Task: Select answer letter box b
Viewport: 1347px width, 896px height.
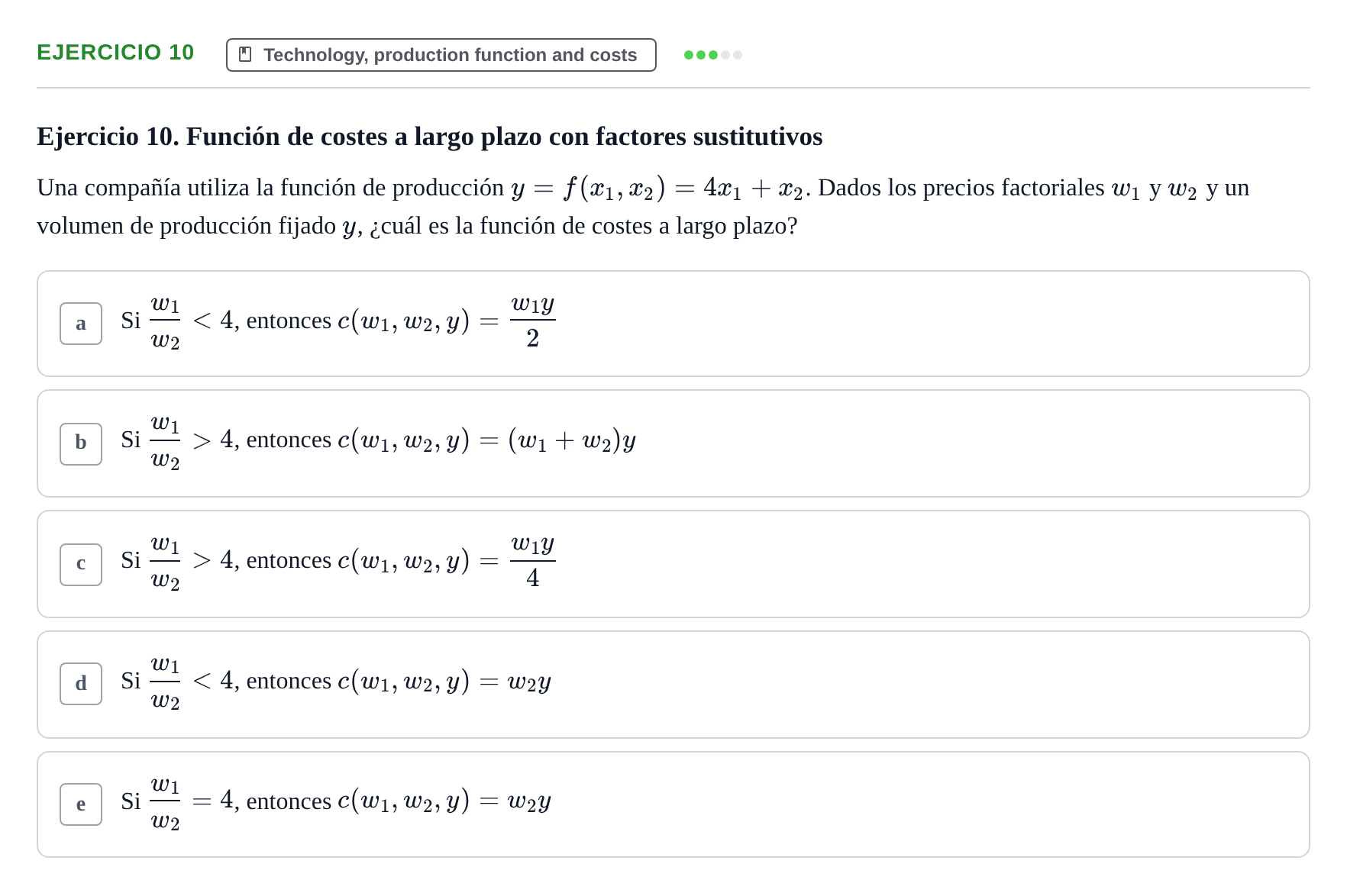Action: point(81,443)
